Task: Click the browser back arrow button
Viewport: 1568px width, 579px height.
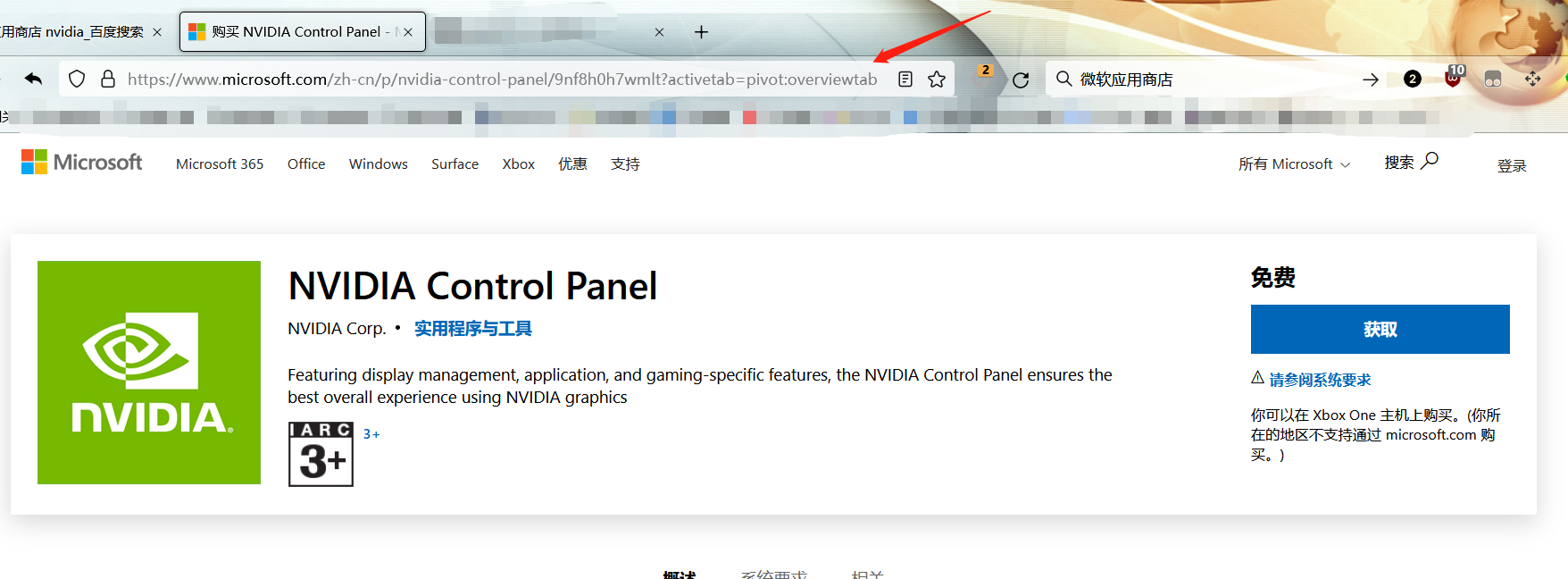Action: [33, 80]
